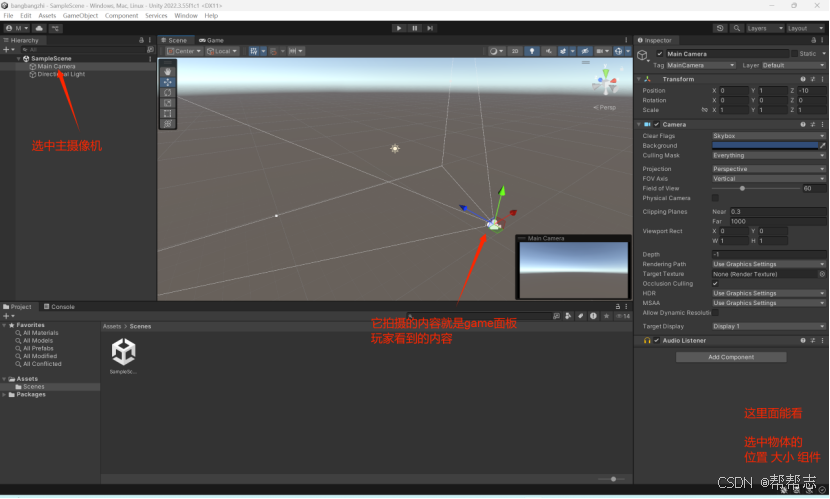Select Directional Light in Hierarchy

click(61, 75)
